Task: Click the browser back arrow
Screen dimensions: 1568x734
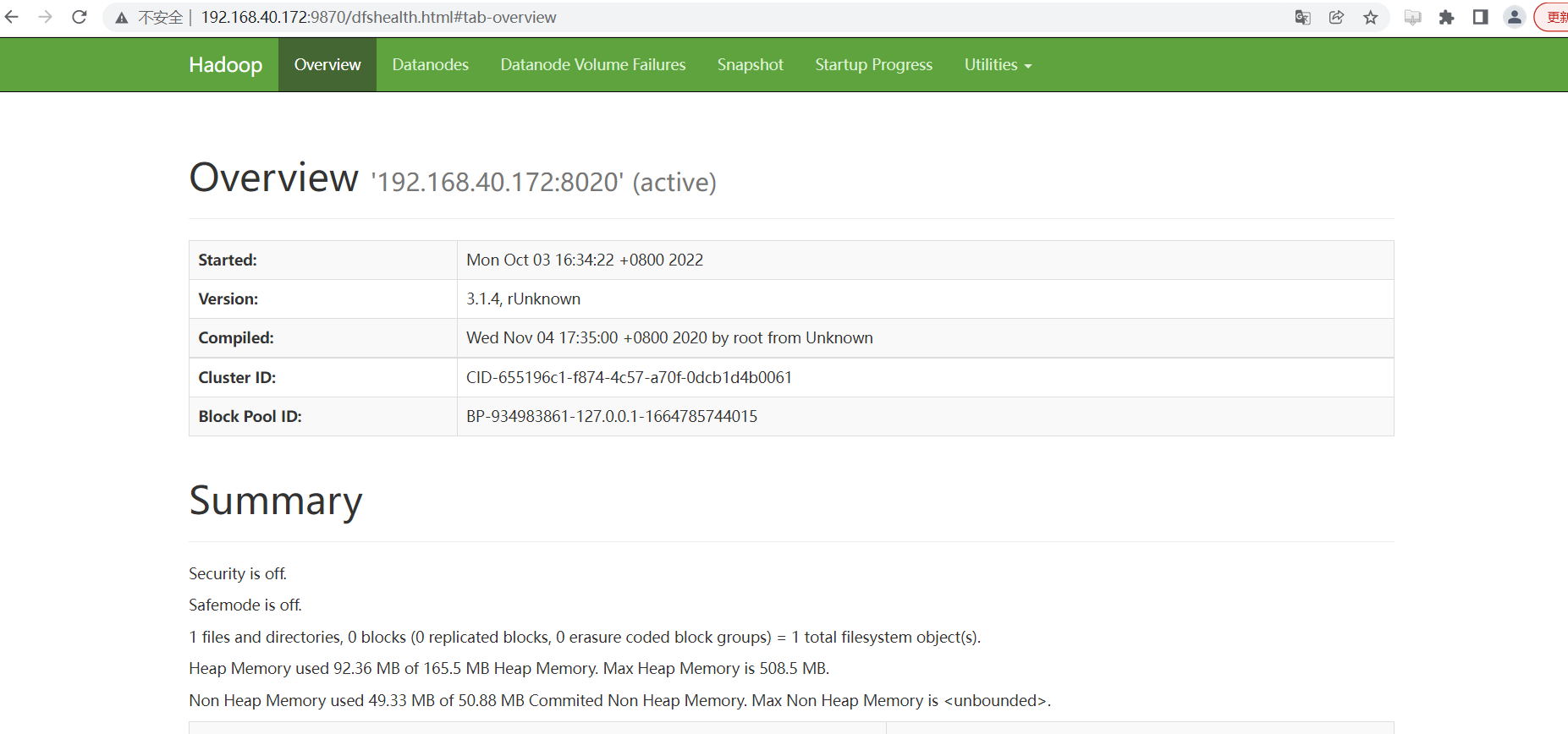Action: tap(11, 17)
